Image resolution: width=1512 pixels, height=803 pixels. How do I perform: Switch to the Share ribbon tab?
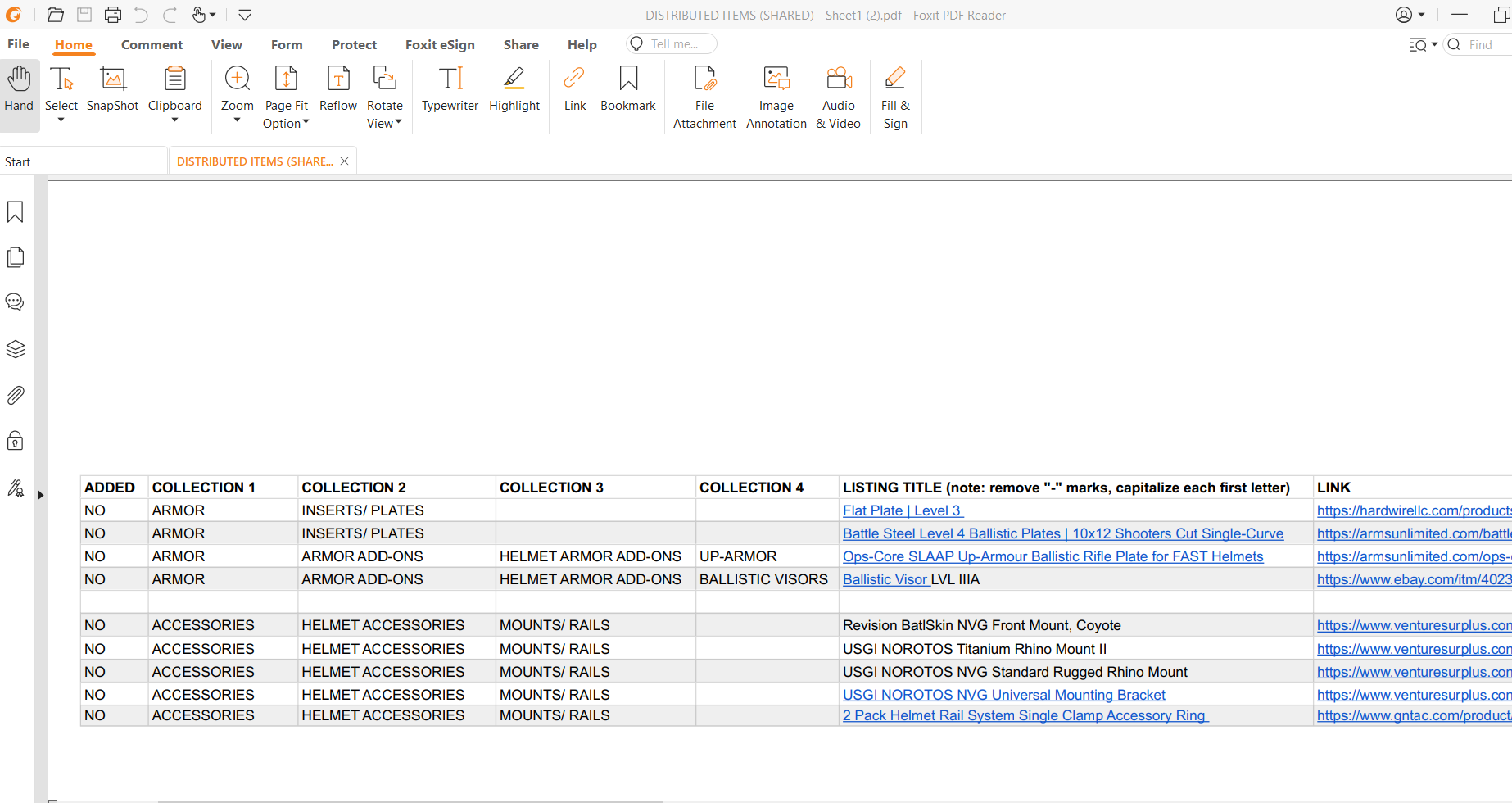tap(521, 45)
